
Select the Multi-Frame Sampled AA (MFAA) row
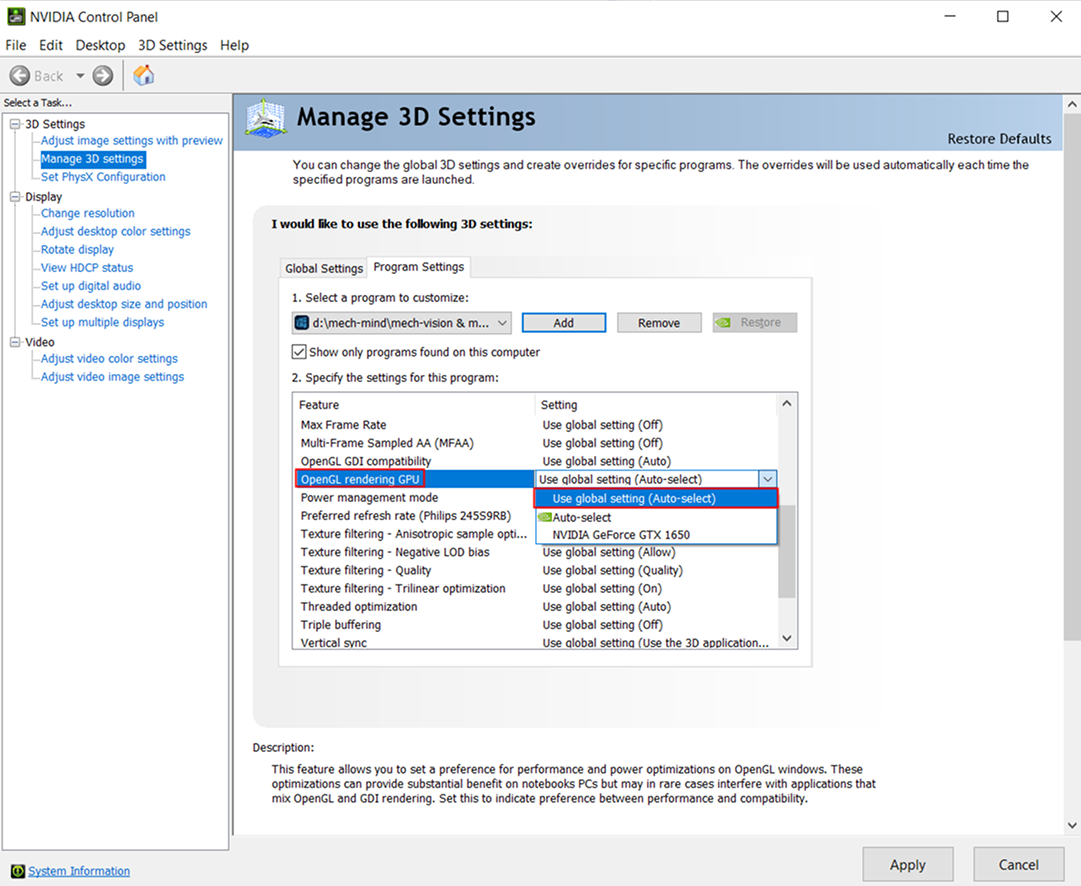click(536, 443)
